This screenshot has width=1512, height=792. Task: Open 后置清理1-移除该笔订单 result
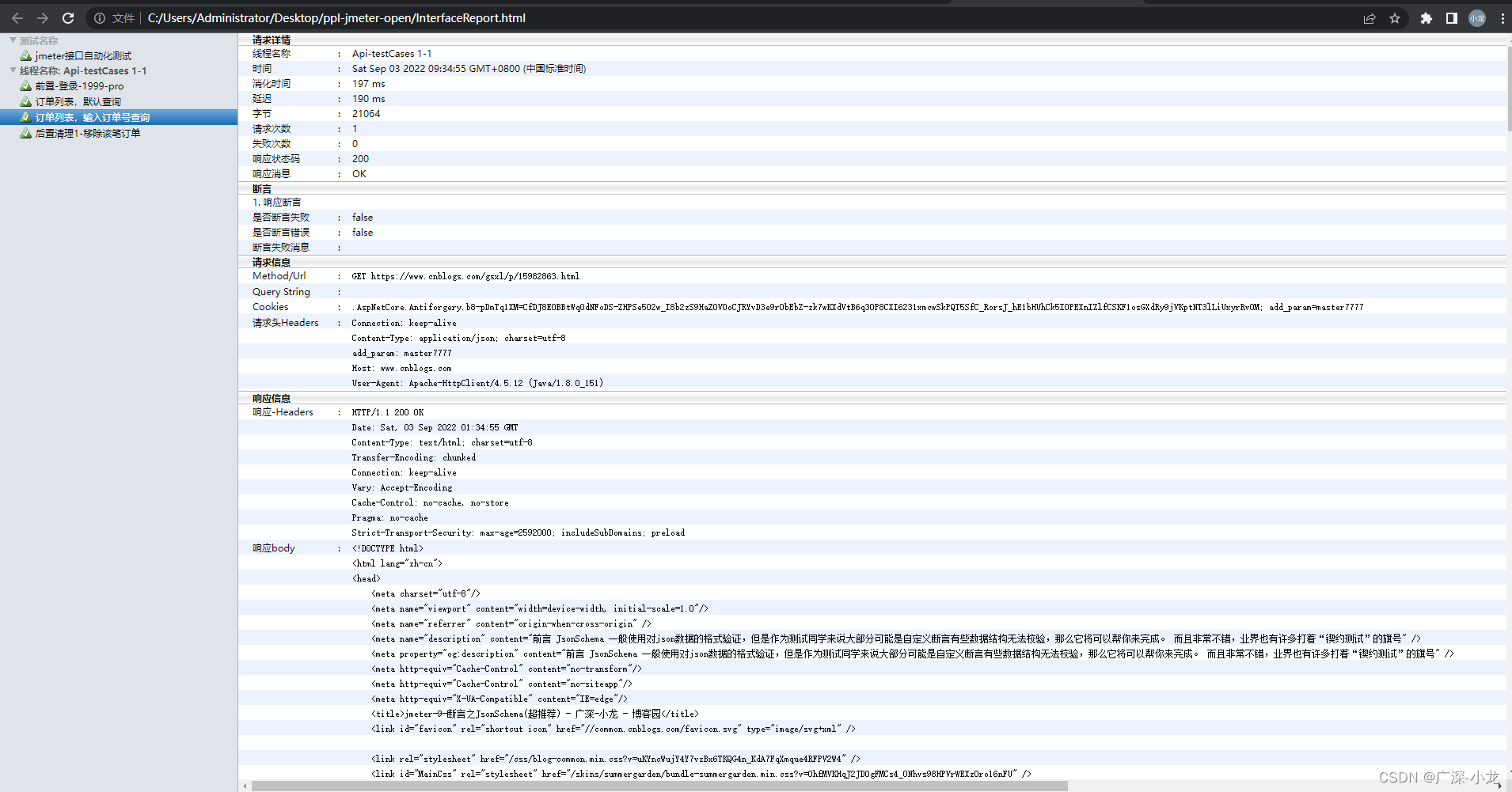pyautogui.click(x=88, y=133)
